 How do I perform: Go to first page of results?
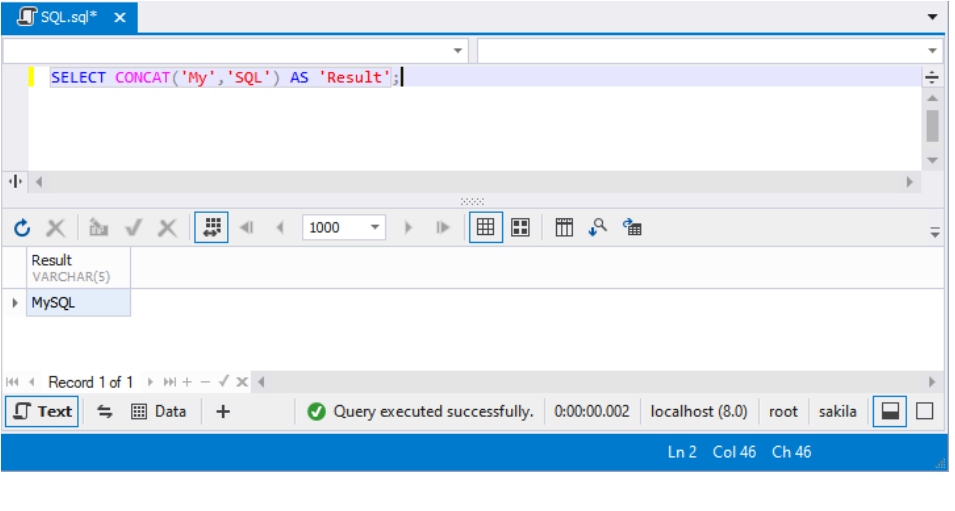(x=247, y=228)
